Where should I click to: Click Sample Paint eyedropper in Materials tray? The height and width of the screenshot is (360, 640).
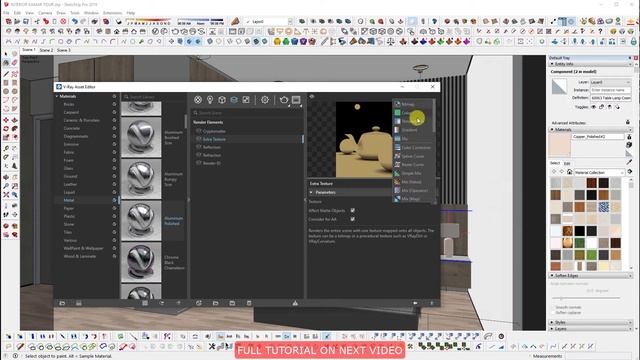(x=629, y=162)
